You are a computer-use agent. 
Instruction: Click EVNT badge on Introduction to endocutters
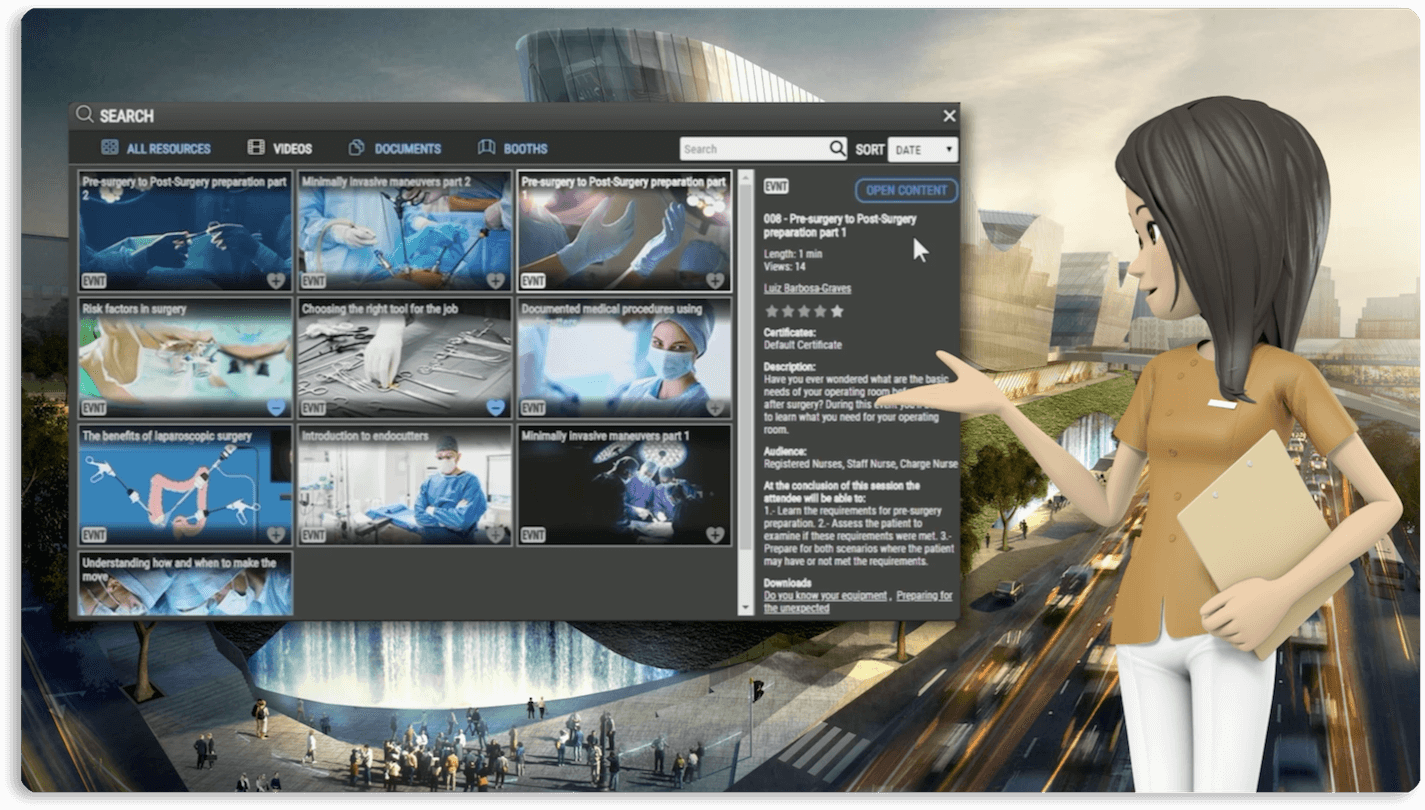click(x=314, y=536)
